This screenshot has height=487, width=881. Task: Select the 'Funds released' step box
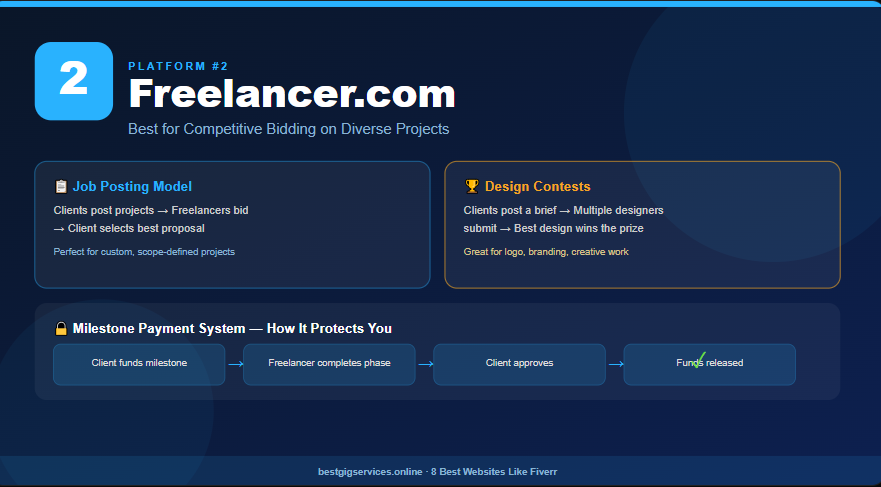pyautogui.click(x=710, y=365)
